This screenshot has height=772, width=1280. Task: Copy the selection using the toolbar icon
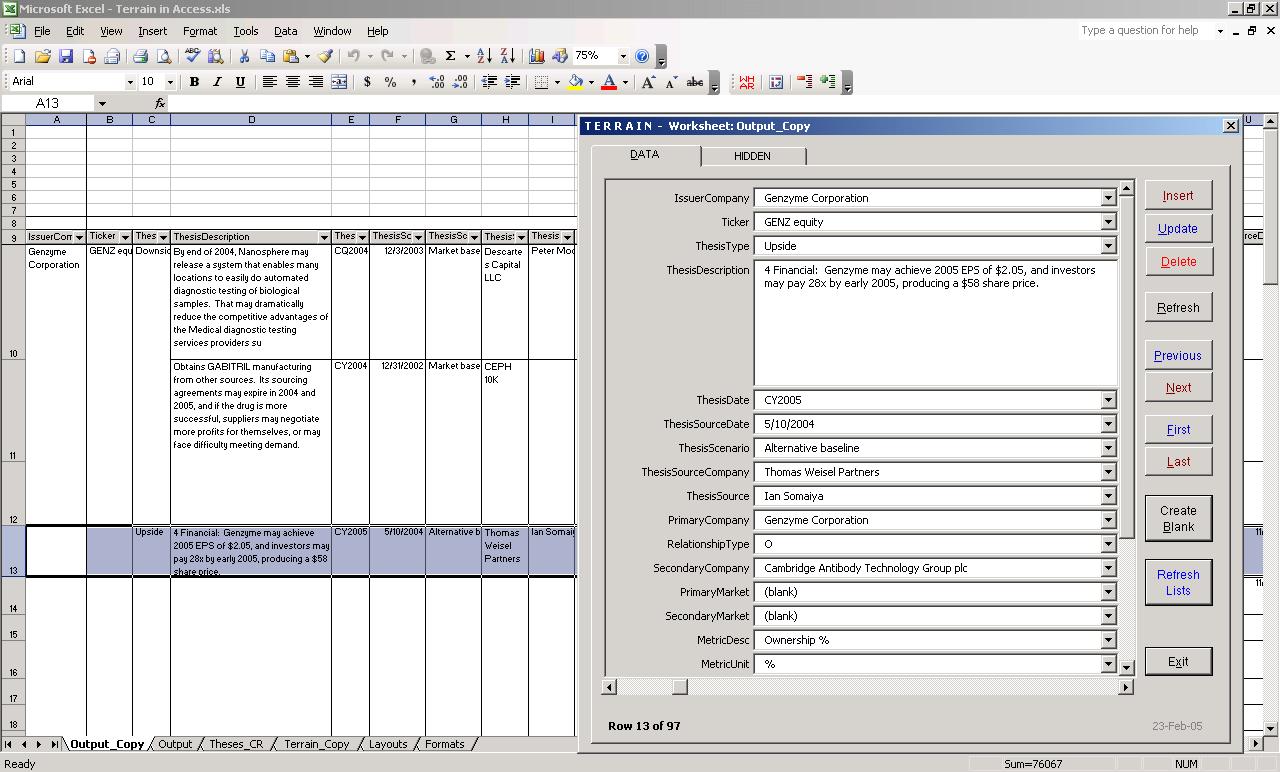(267, 56)
